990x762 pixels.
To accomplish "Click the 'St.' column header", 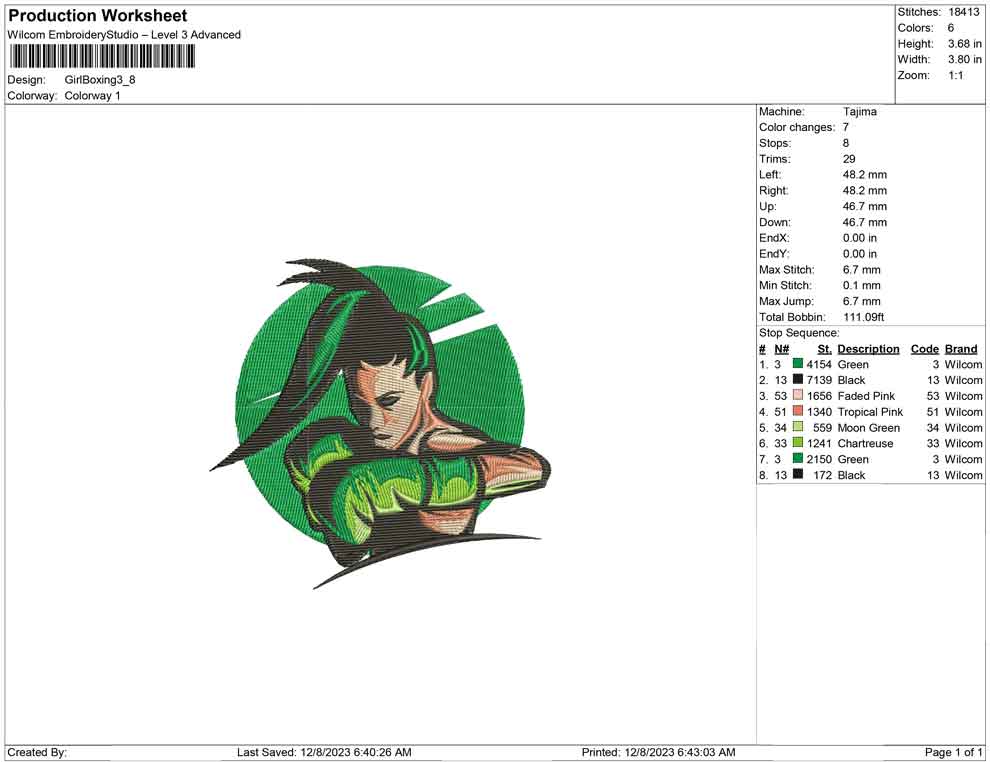I will [824, 349].
